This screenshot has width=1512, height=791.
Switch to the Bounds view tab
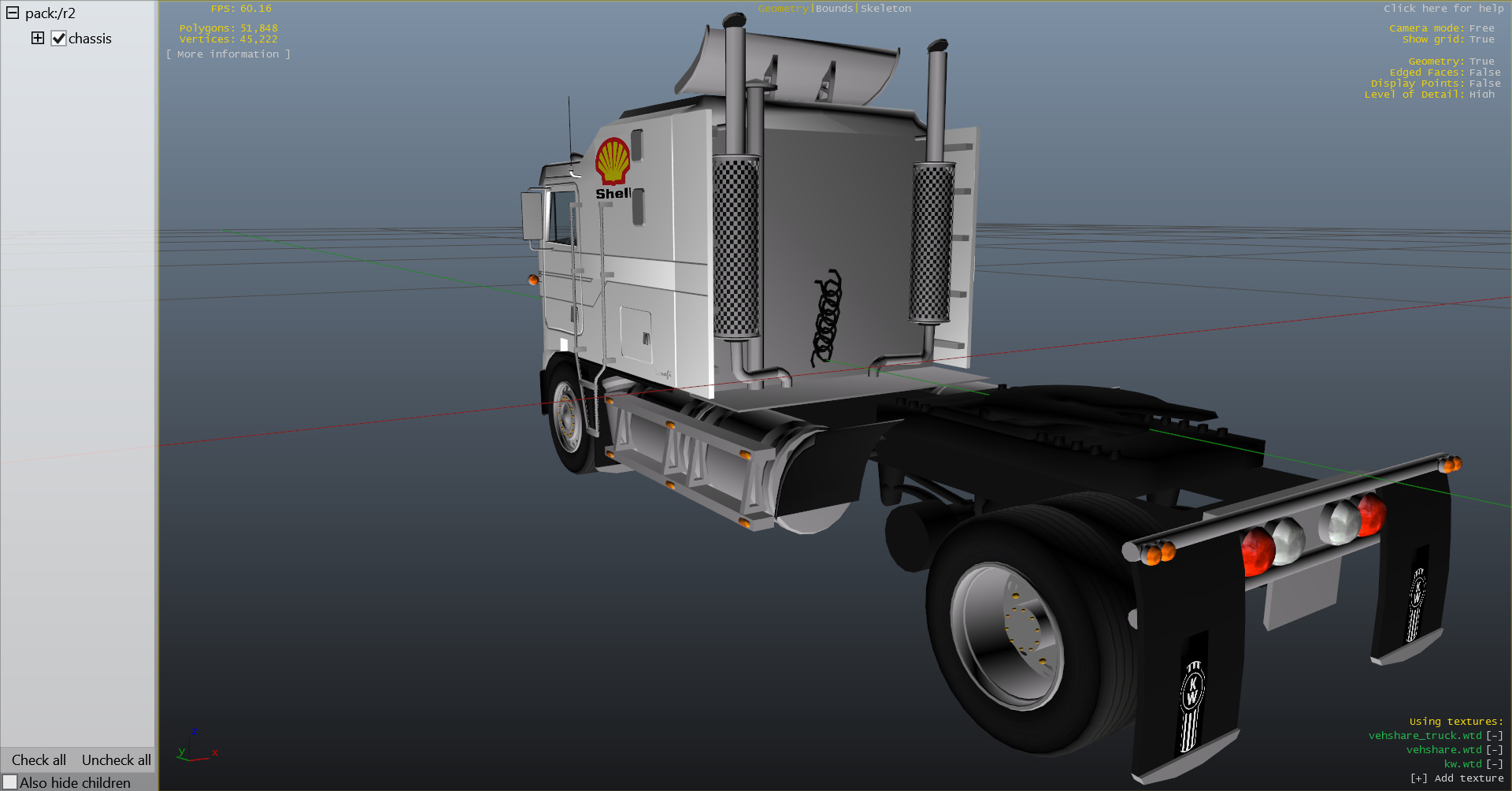tap(835, 8)
